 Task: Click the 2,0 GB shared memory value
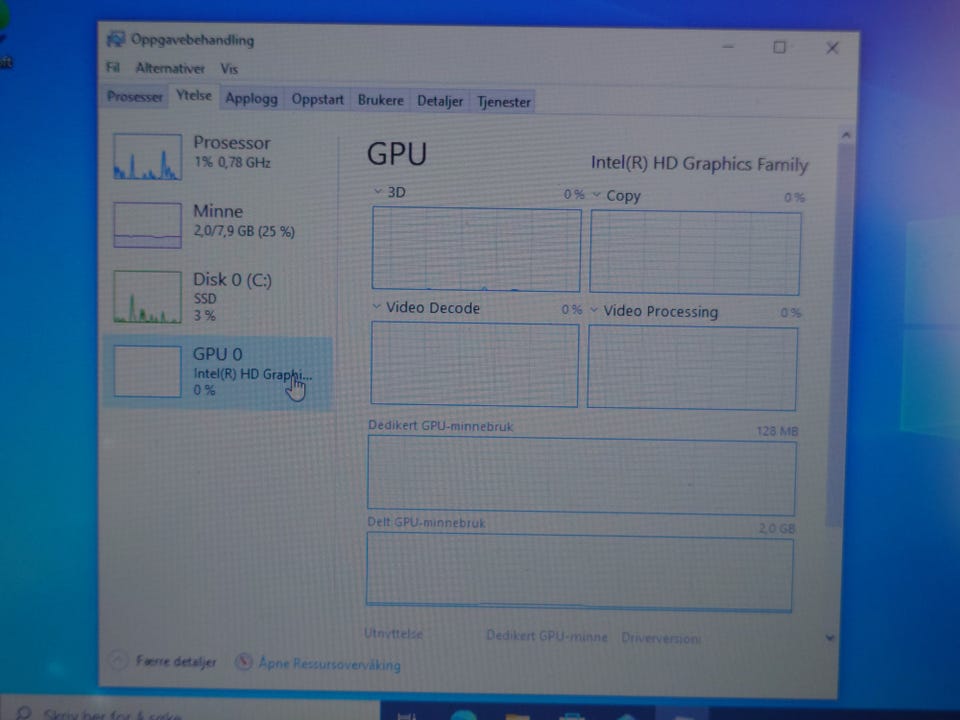[x=777, y=528]
